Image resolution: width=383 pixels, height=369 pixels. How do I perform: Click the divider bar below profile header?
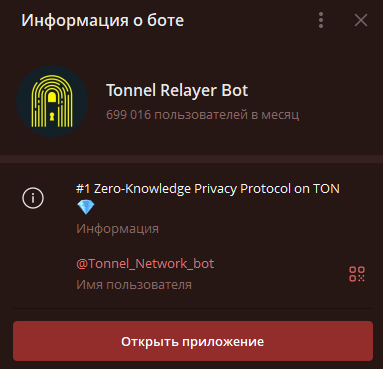point(191,159)
